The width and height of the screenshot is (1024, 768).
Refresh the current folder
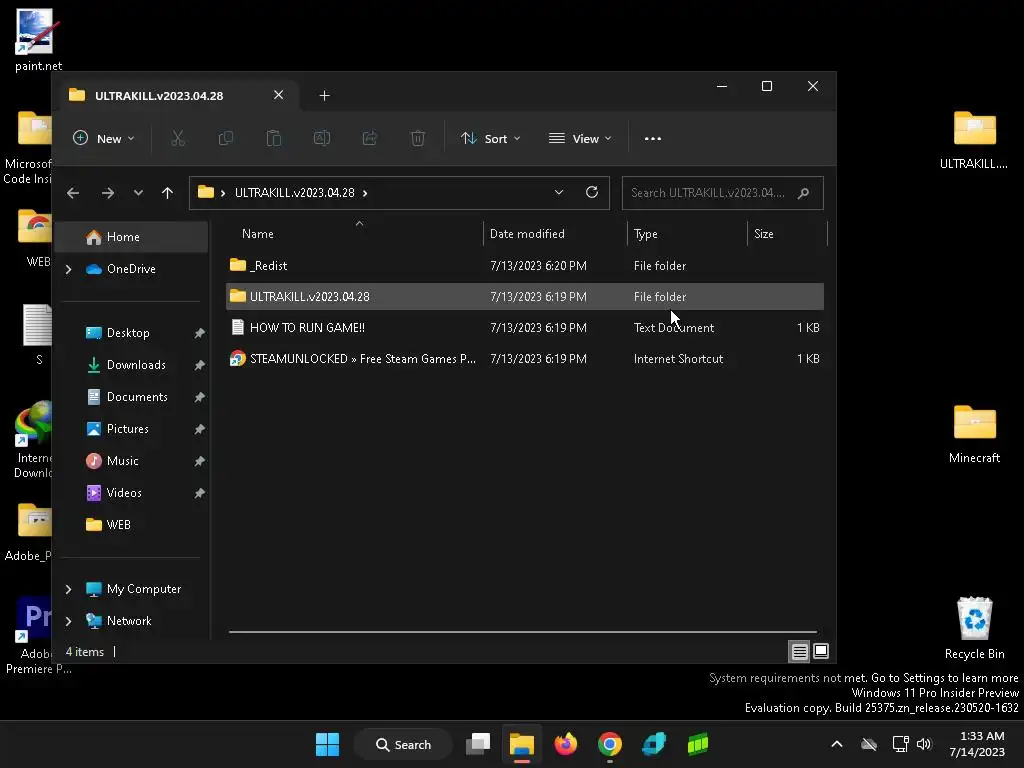pyautogui.click(x=592, y=192)
